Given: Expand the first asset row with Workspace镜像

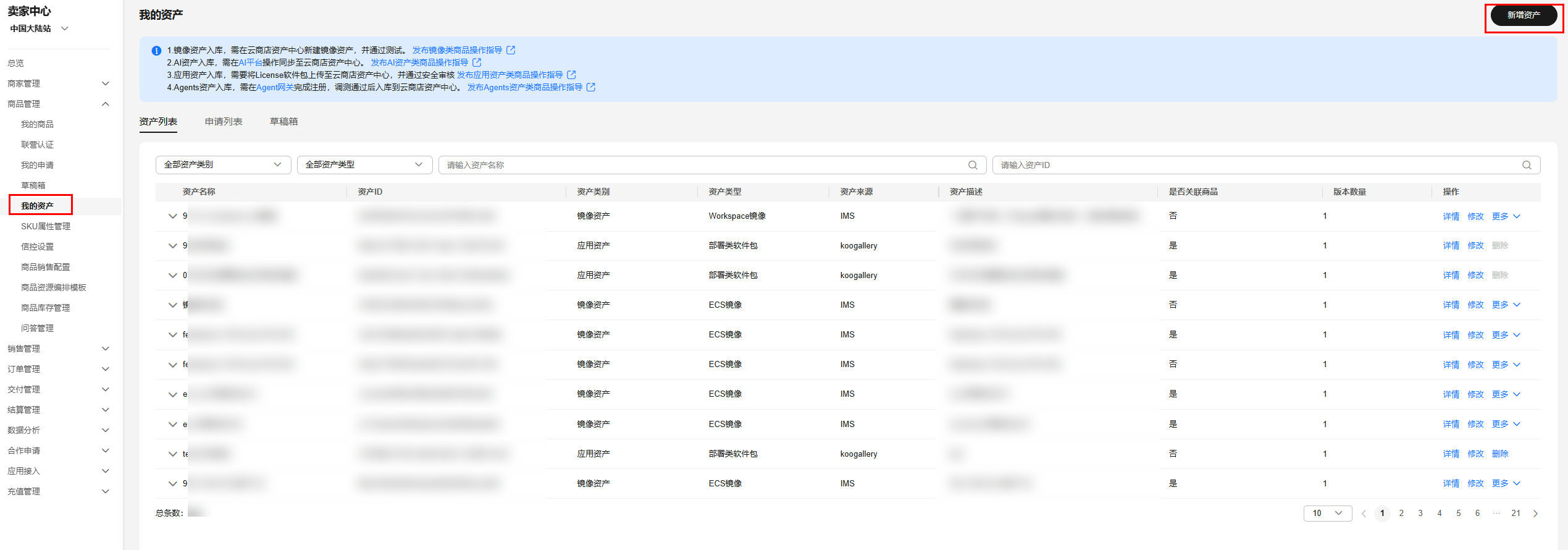Looking at the screenshot, I should pos(173,216).
